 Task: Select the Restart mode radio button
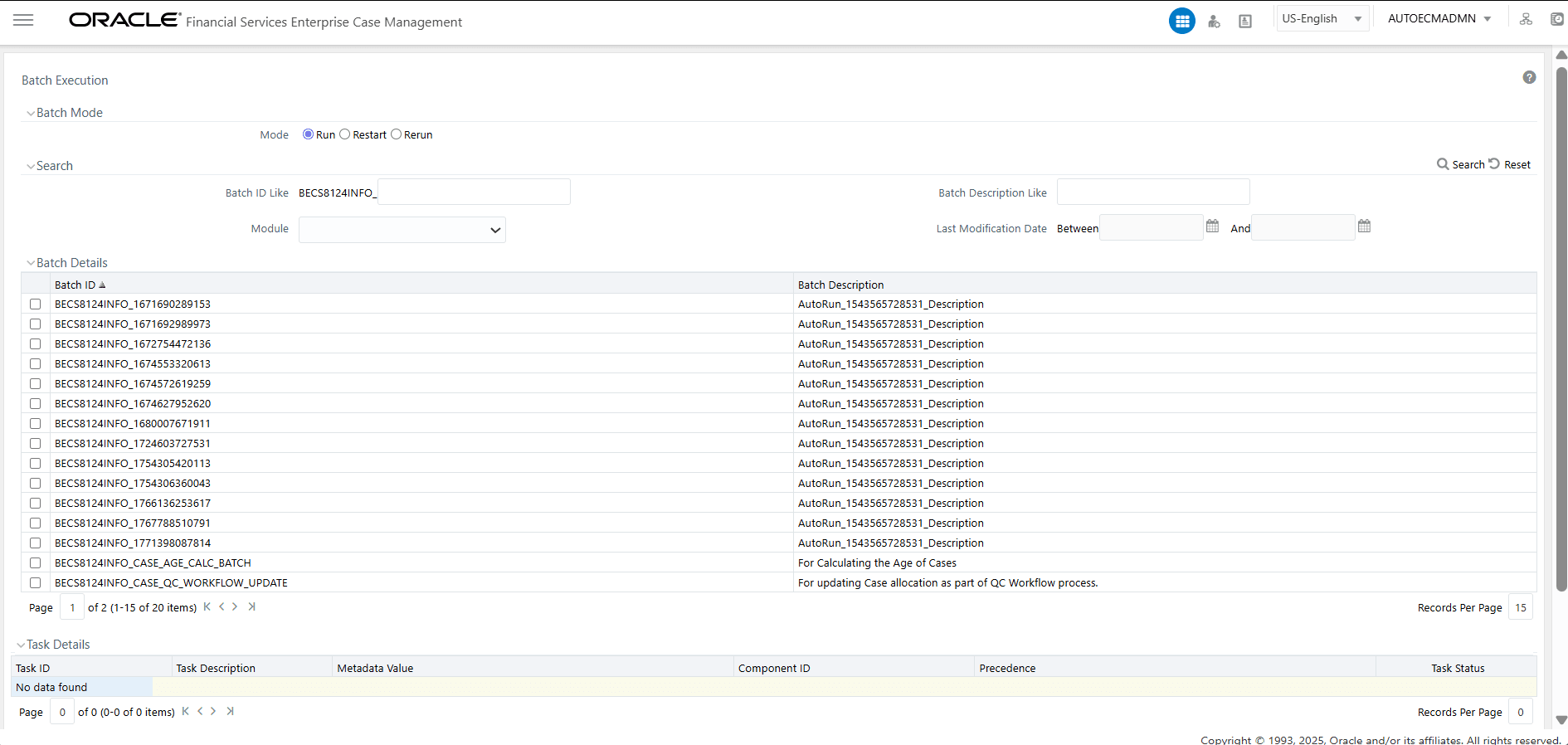tap(344, 134)
